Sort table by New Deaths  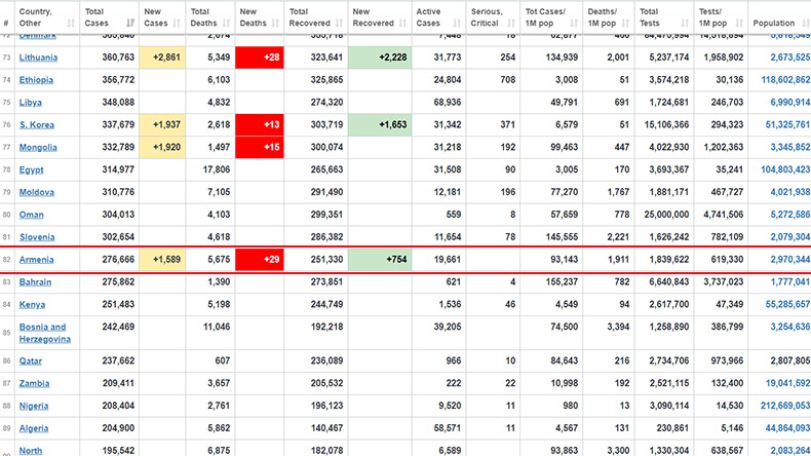(259, 17)
